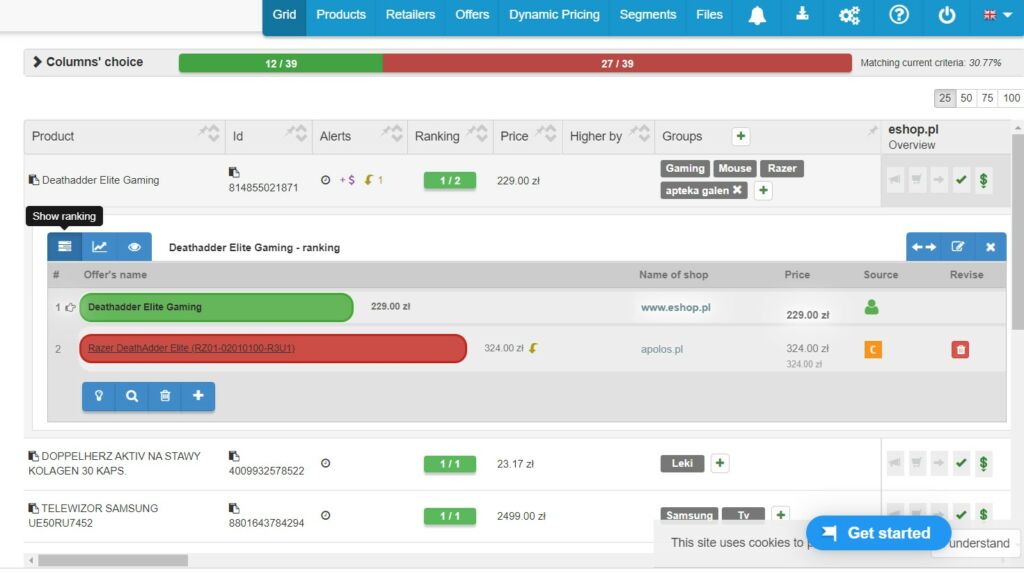Click blue plus add offer button
Screen dimensions: 1024x574
tap(198, 396)
